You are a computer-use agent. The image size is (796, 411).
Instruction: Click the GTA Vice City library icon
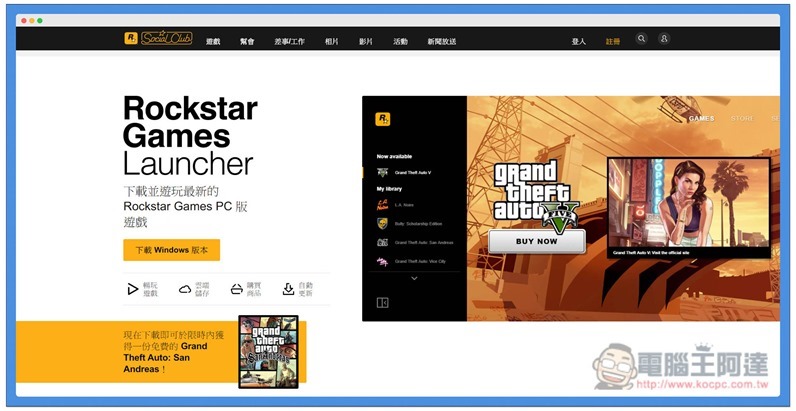click(x=382, y=261)
